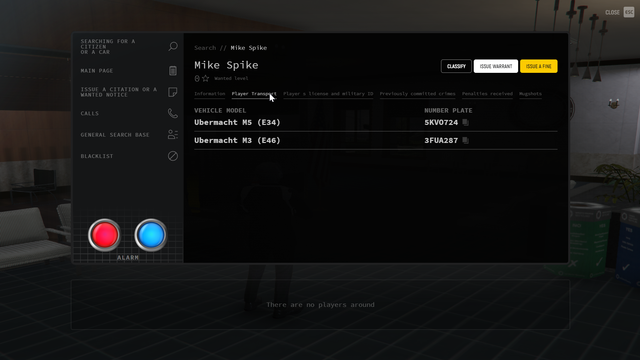Click the Vehicle Model column header

point(220,111)
